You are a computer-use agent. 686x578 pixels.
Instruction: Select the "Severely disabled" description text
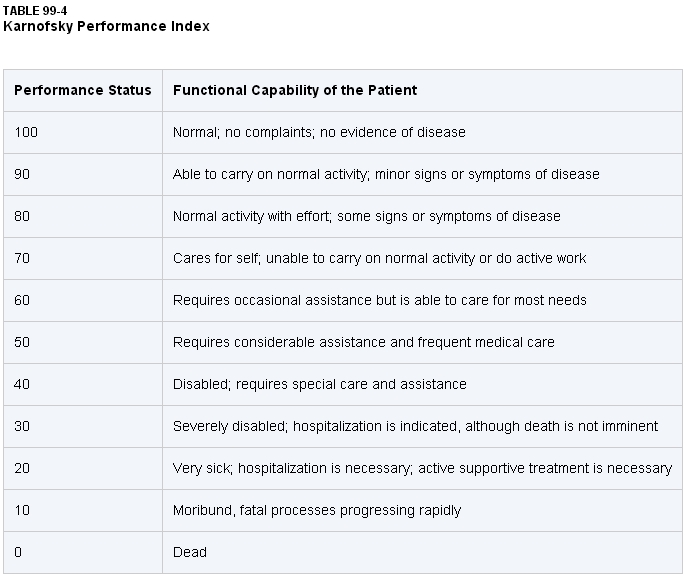tap(415, 426)
